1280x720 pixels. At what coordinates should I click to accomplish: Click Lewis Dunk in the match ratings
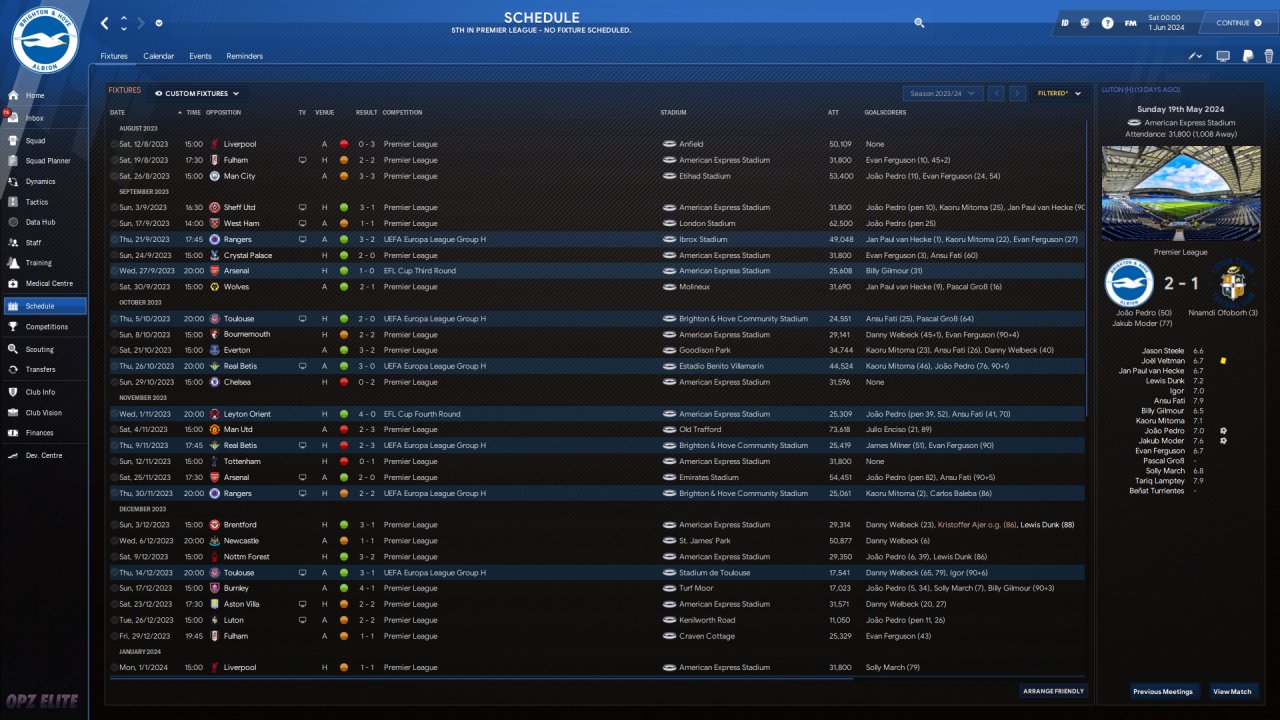[1165, 381]
